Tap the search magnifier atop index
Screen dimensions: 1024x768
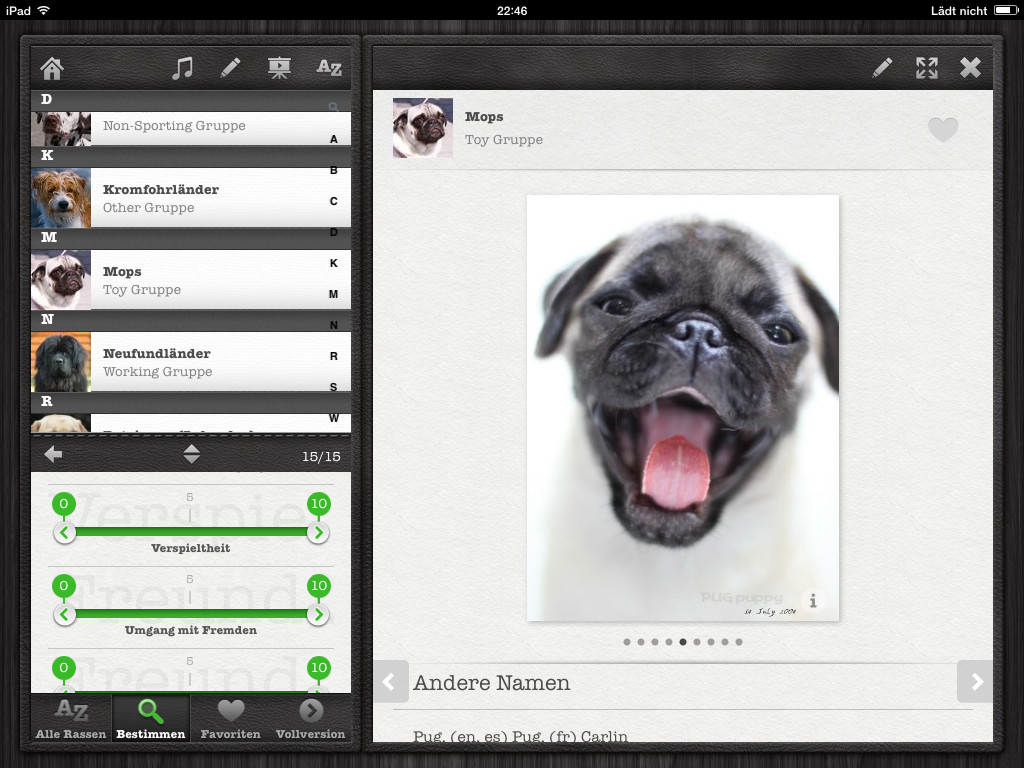(x=334, y=106)
